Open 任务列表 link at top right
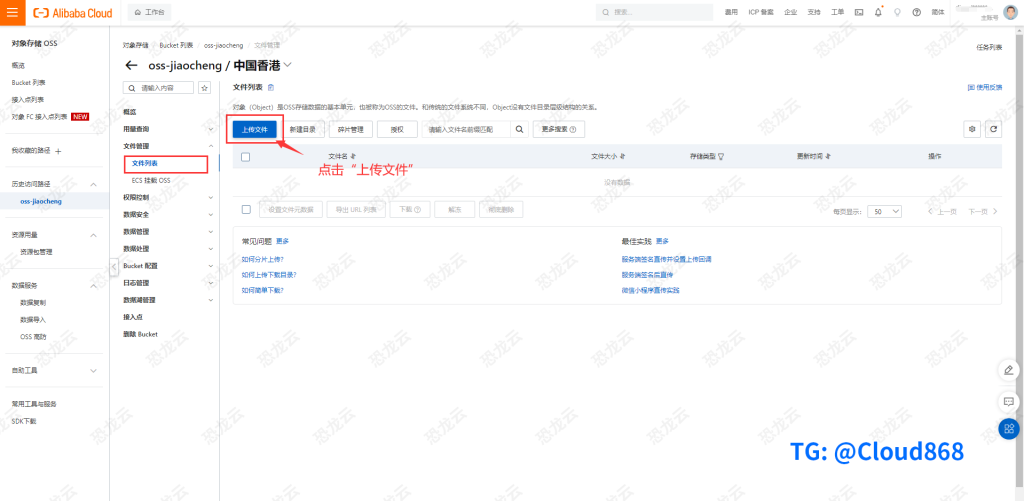 [x=989, y=48]
